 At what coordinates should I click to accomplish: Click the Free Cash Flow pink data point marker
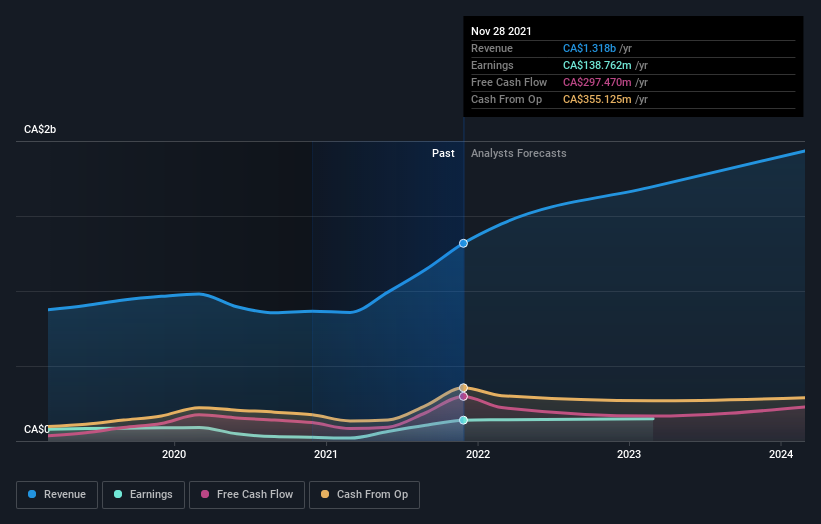coord(463,397)
